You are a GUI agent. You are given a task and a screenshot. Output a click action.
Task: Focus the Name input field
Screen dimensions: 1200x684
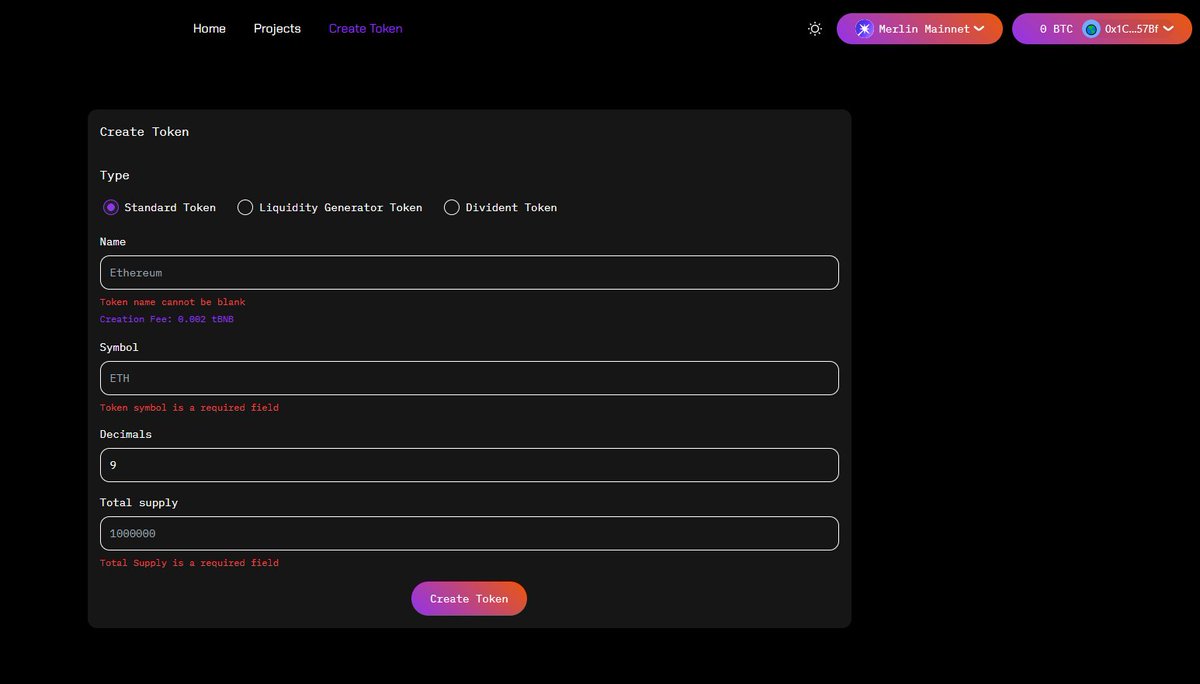tap(469, 273)
